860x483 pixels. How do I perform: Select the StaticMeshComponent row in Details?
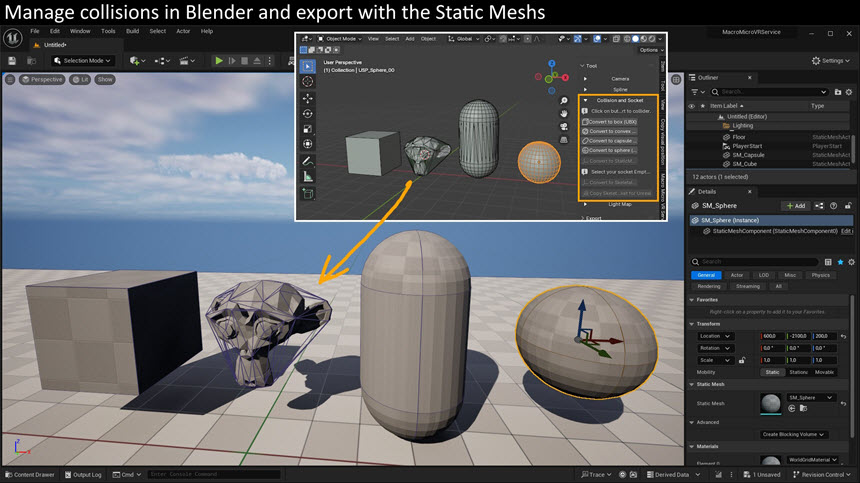[771, 231]
